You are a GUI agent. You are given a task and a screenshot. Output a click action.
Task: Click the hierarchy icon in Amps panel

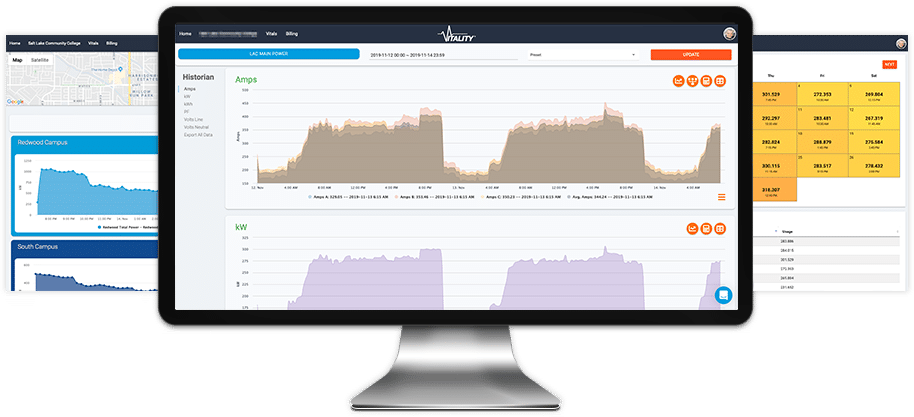(692, 81)
